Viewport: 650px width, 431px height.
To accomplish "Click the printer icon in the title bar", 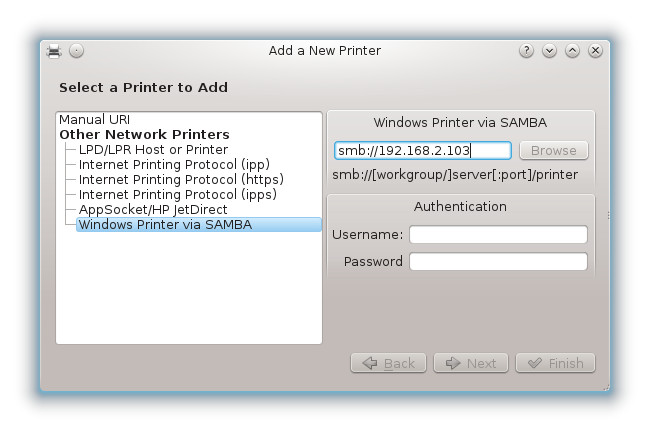I will [x=54, y=51].
